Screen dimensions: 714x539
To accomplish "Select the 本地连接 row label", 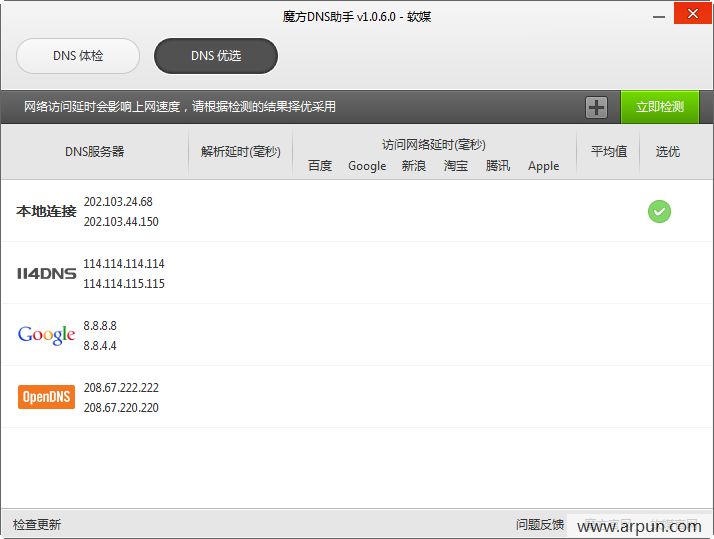I will point(46,211).
